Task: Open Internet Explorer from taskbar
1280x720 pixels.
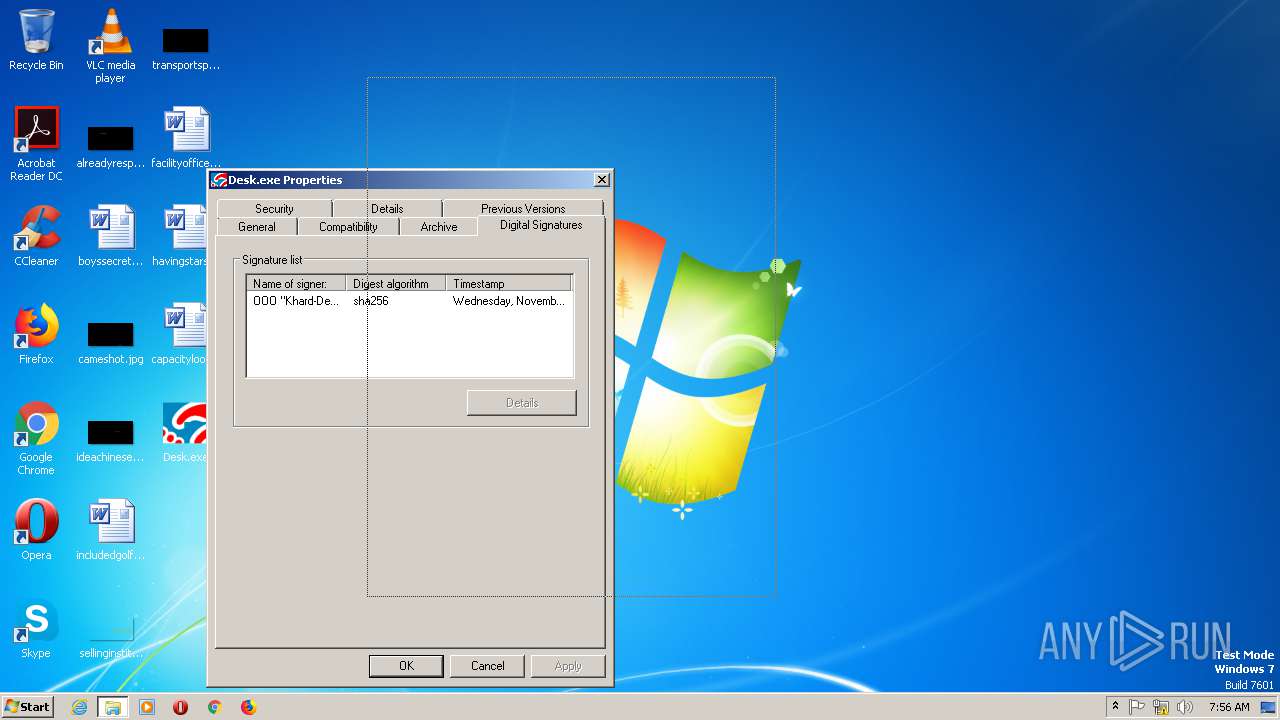Action: click(x=79, y=707)
